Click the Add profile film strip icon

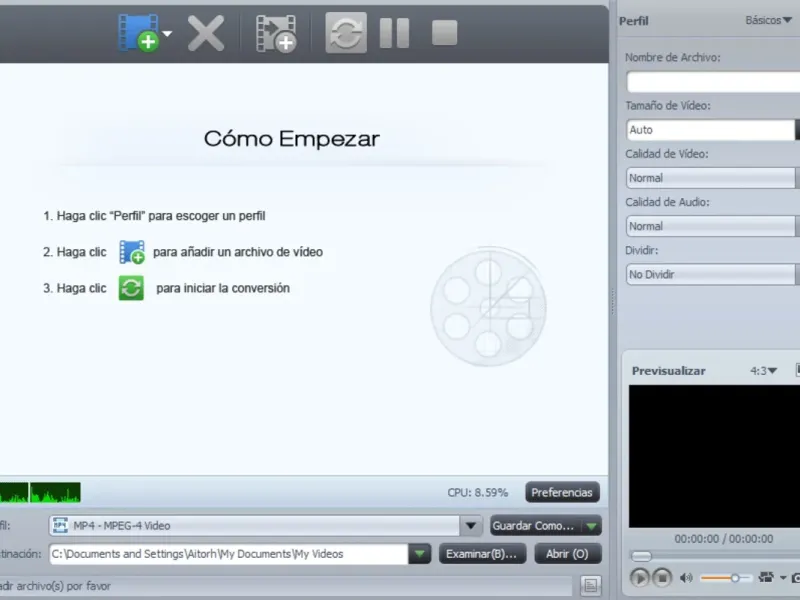pos(276,34)
